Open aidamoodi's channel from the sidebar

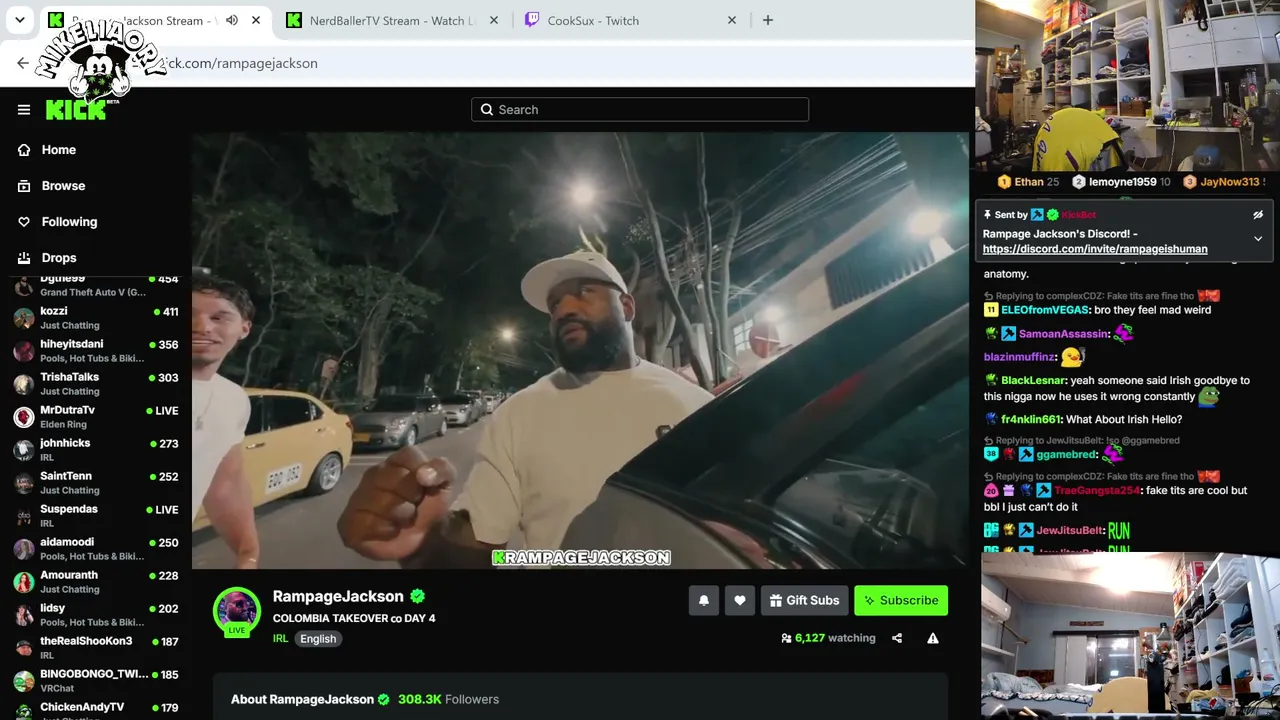pos(96,549)
